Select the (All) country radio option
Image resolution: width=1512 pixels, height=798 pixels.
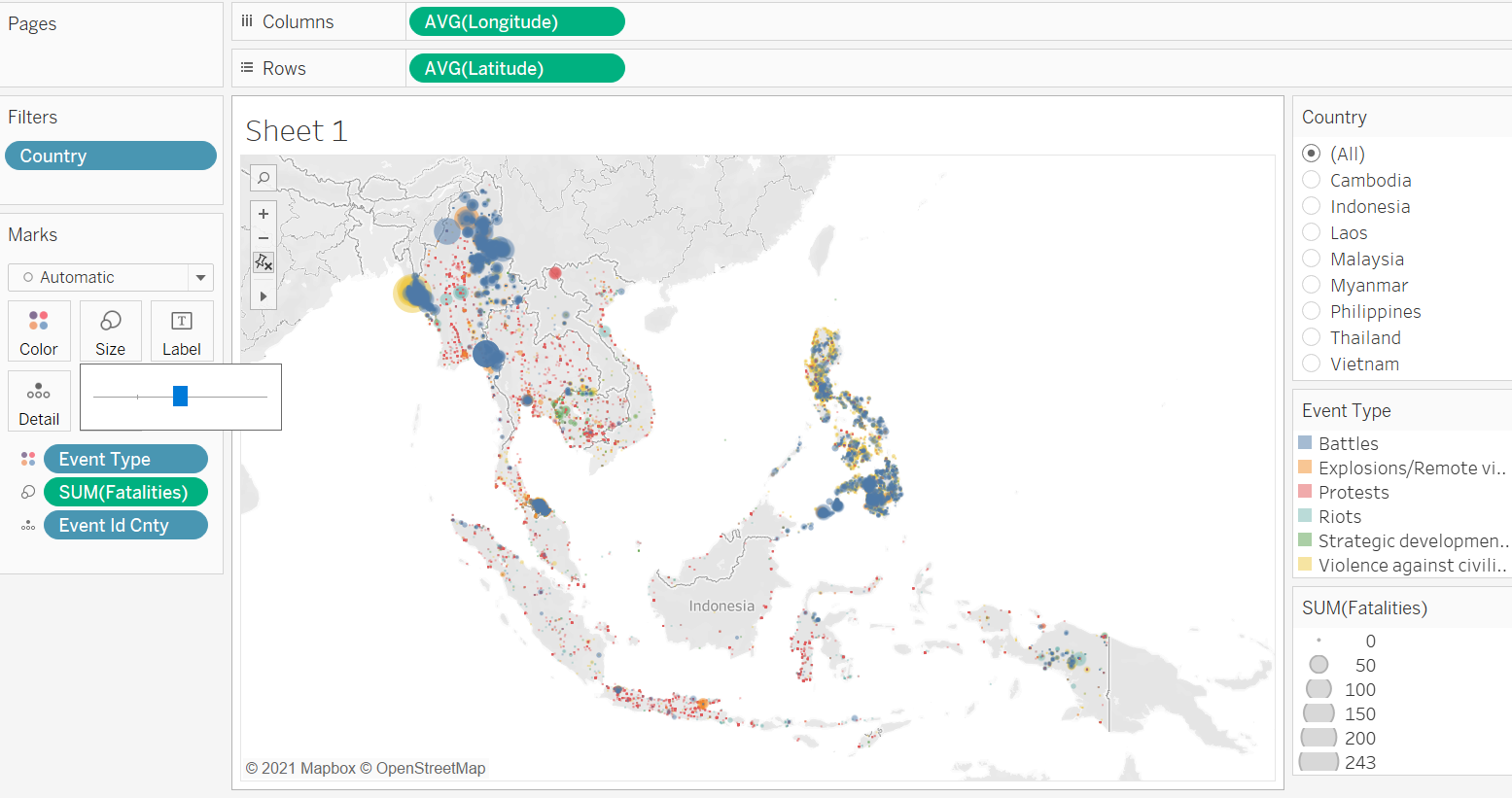point(1312,154)
